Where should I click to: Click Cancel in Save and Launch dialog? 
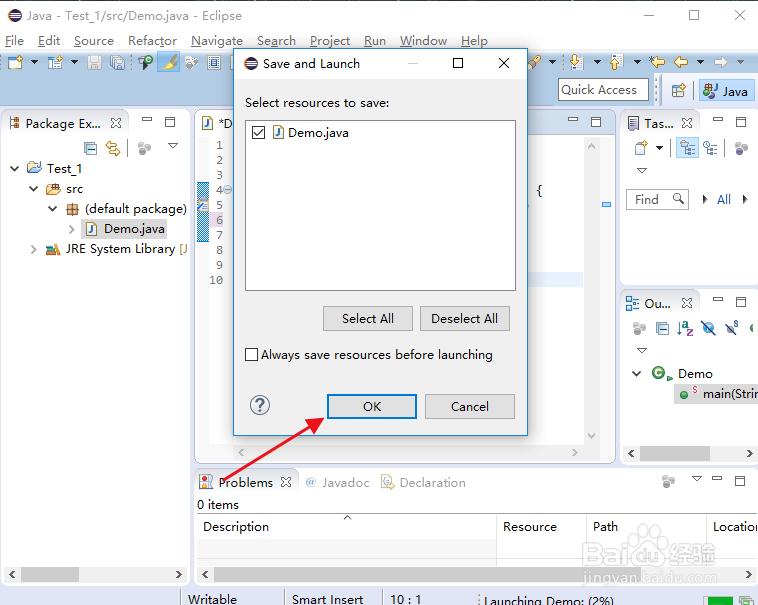click(x=469, y=406)
